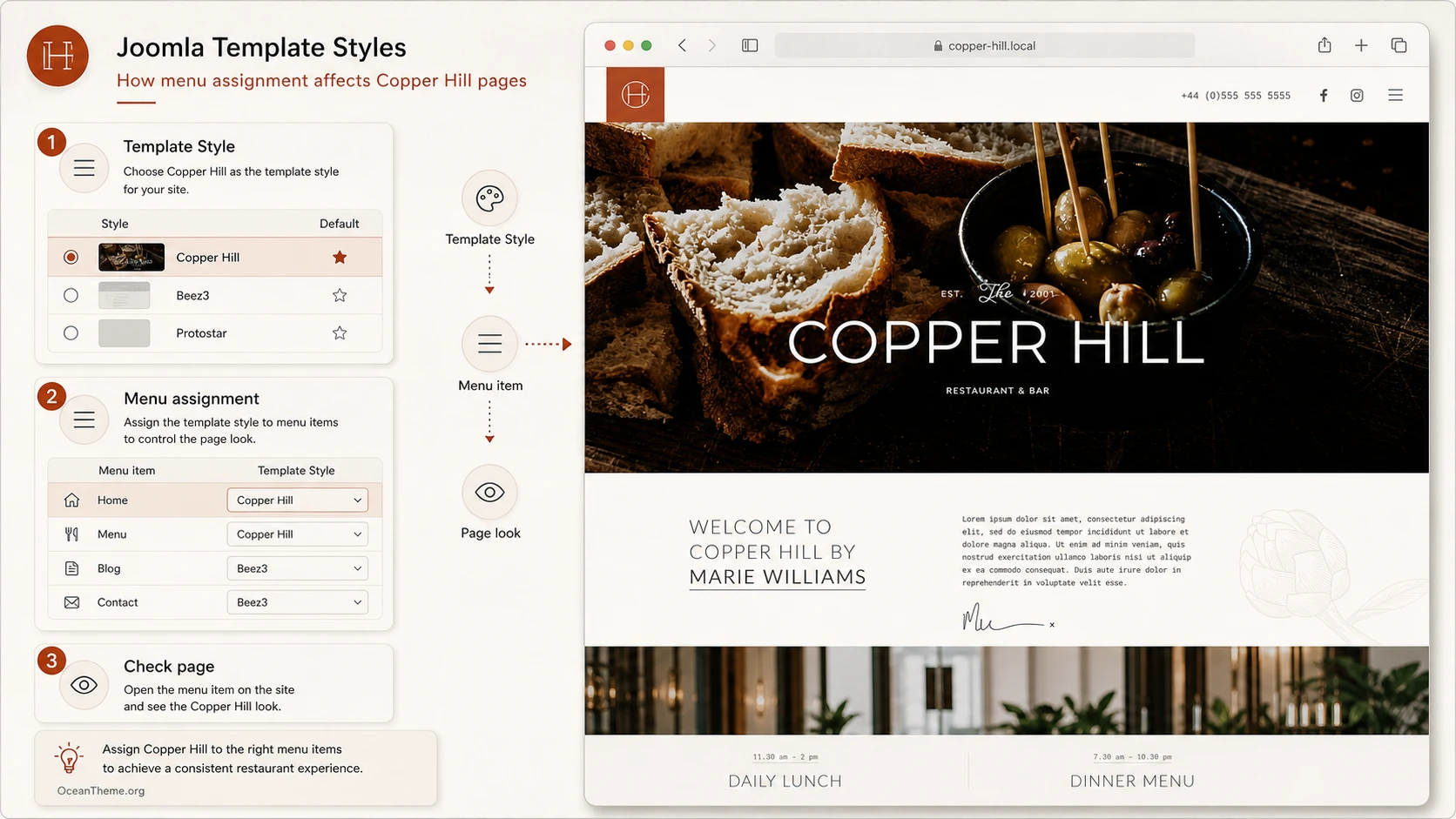Image resolution: width=1456 pixels, height=819 pixels.
Task: Open the template style dropdown for Home
Action: coord(298,500)
